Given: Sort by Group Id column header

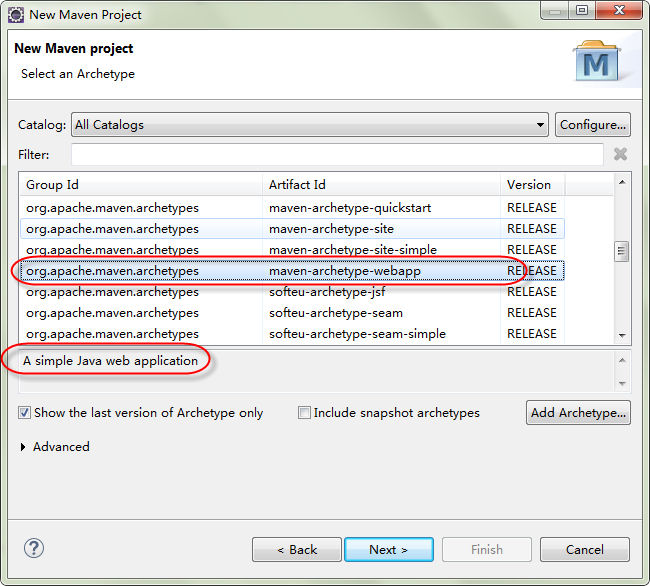Looking at the screenshot, I should pos(141,184).
